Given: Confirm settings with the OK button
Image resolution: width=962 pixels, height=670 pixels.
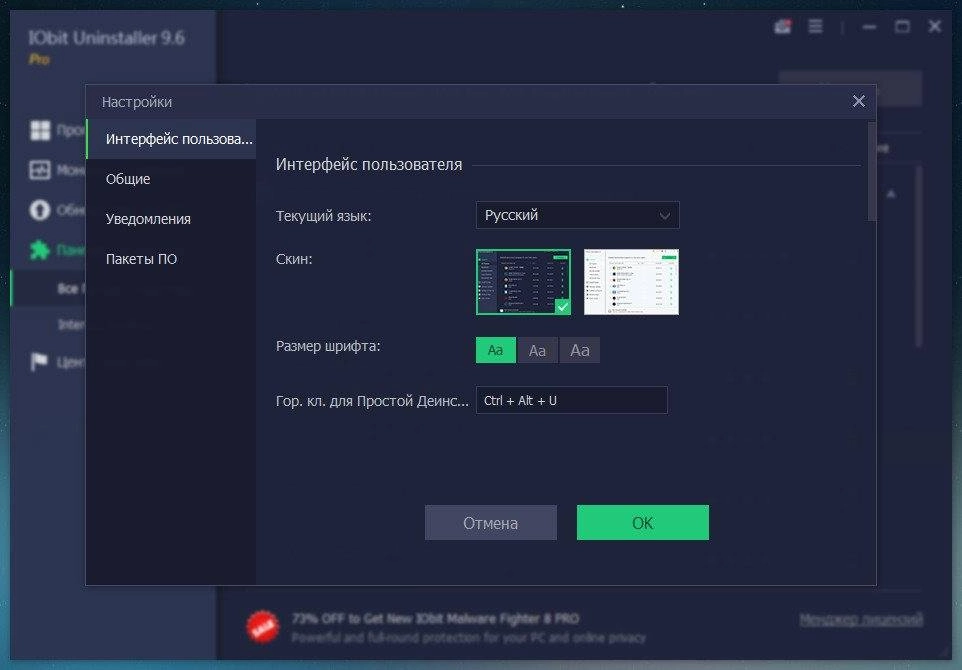Looking at the screenshot, I should (x=643, y=523).
